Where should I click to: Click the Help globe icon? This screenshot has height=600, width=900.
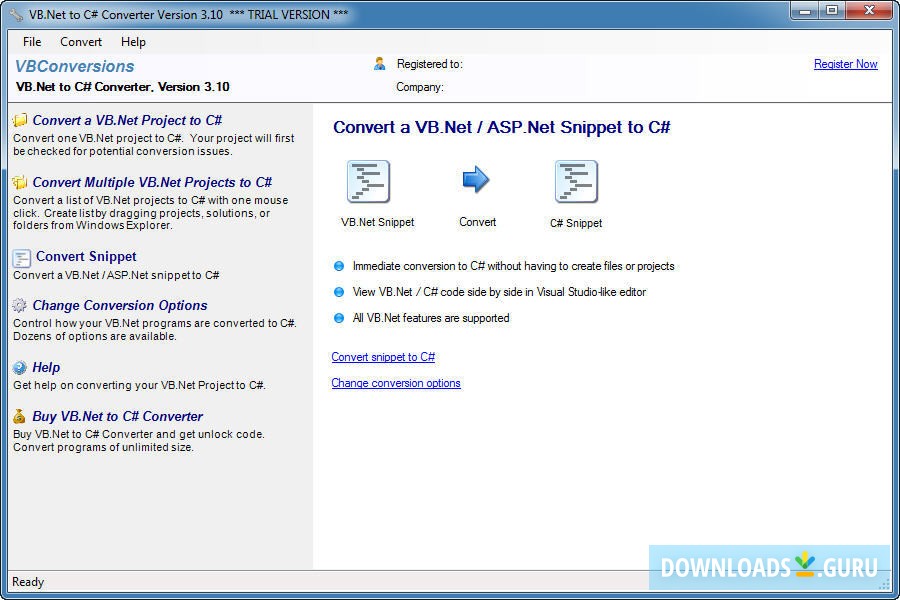(x=20, y=367)
